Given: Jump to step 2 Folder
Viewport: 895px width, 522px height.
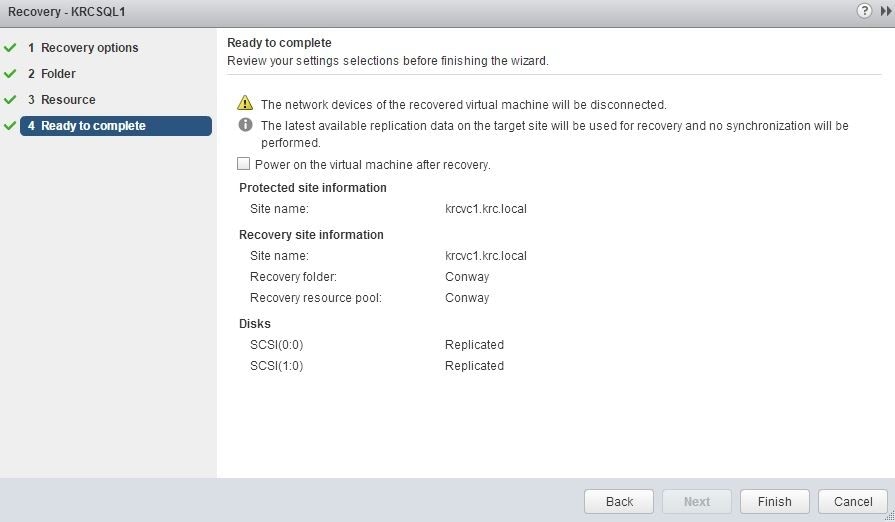Looking at the screenshot, I should pyautogui.click(x=58, y=74).
